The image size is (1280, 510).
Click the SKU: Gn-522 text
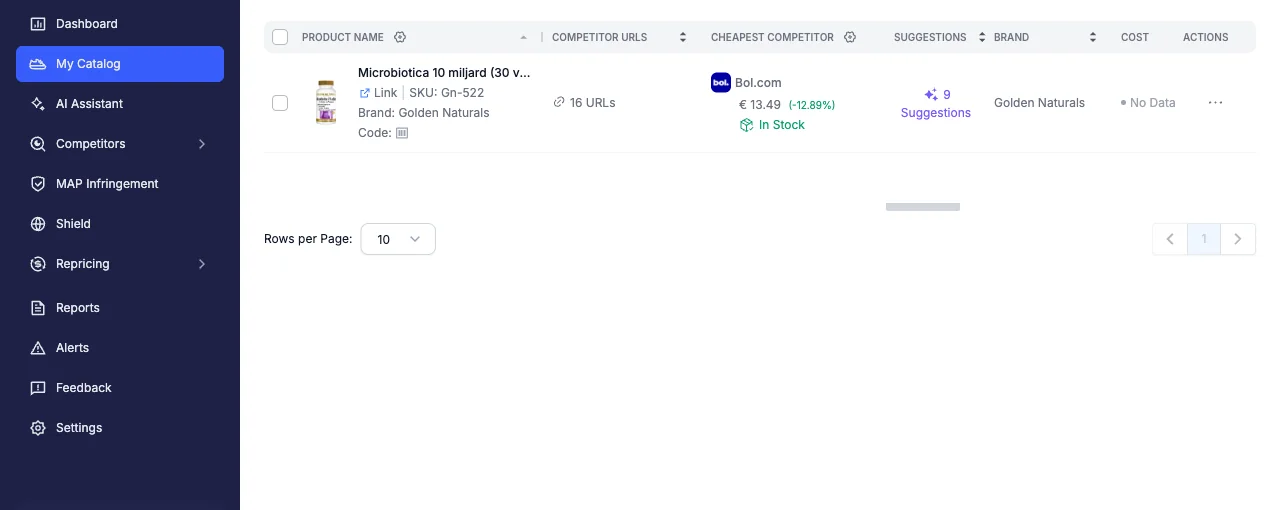point(447,93)
